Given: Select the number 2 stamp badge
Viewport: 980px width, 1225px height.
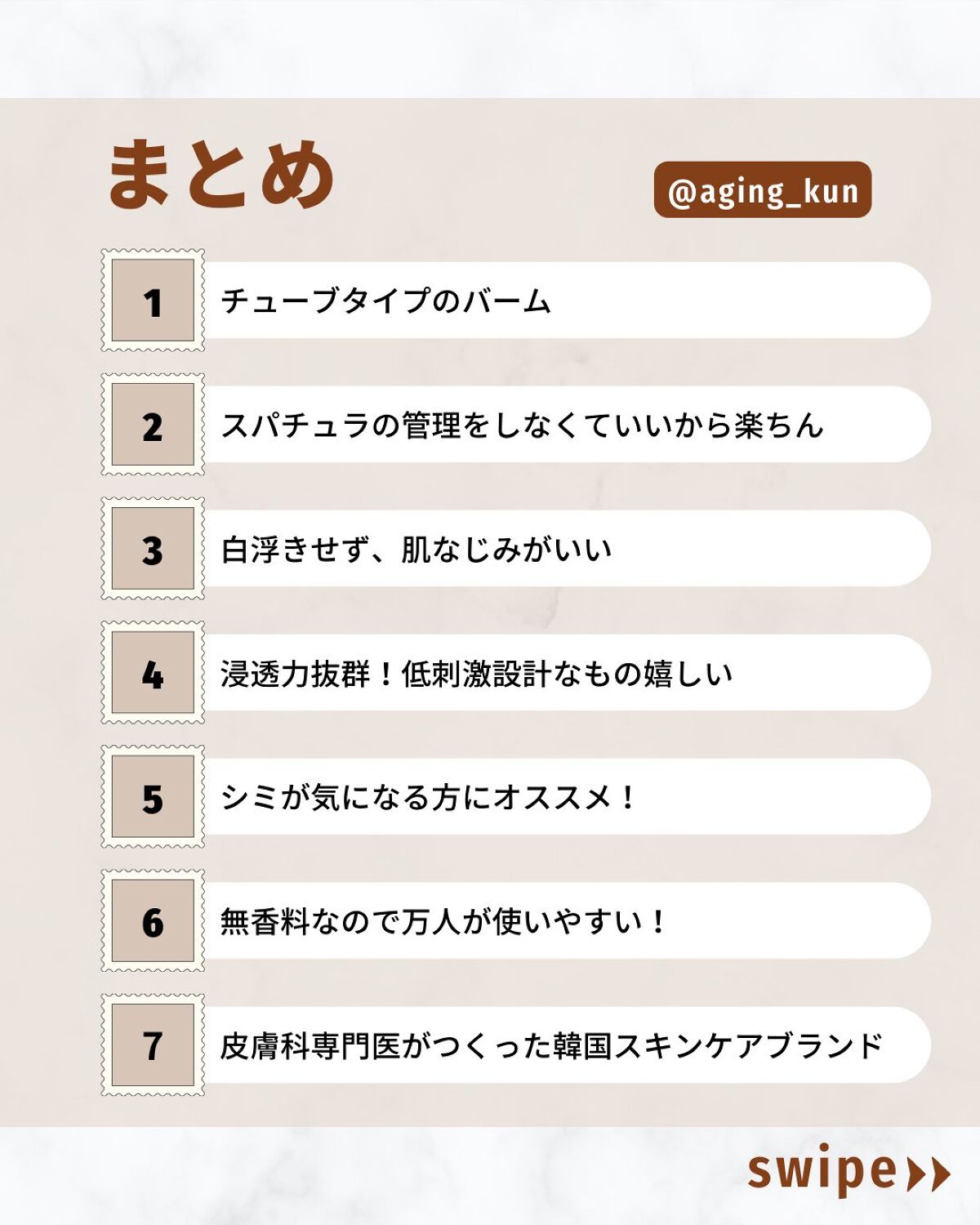Looking at the screenshot, I should click(153, 425).
